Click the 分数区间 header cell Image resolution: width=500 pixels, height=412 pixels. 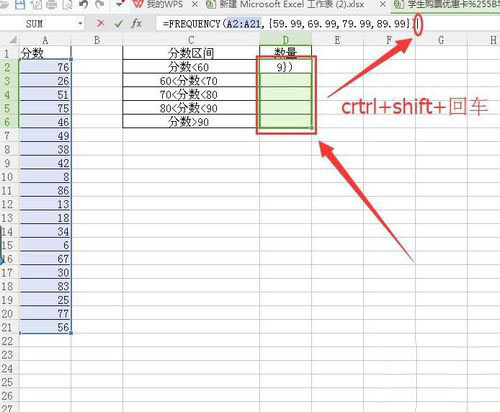pyautogui.click(x=191, y=53)
